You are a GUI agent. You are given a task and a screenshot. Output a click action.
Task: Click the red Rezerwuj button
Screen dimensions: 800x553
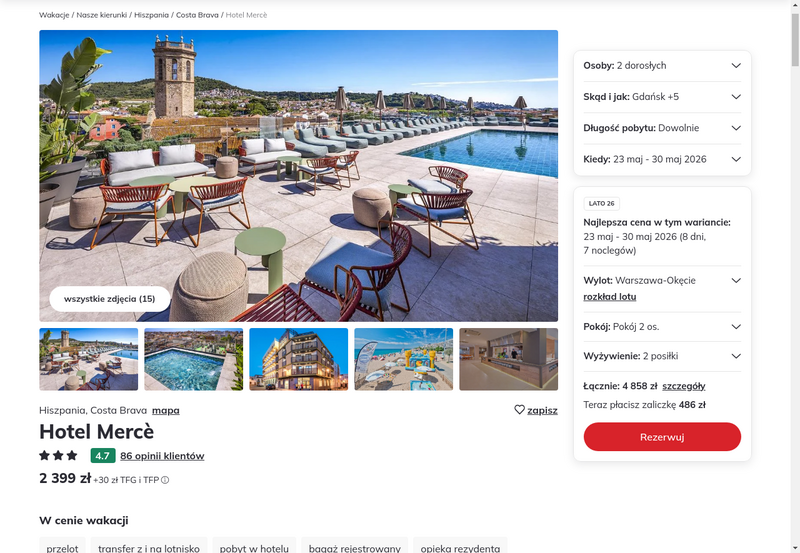(662, 437)
